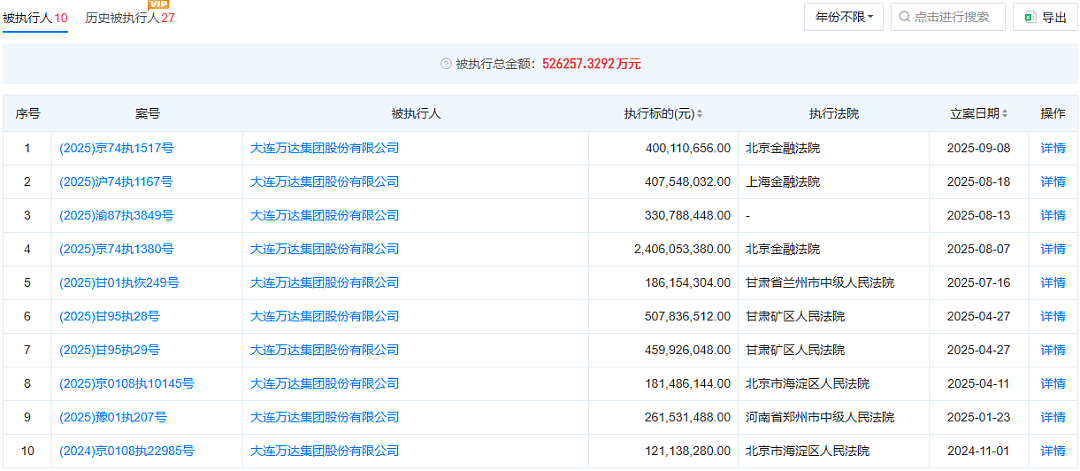This screenshot has width=1080, height=471.
Task: Sort by 执行标的(元) arrows icon
Action: click(x=700, y=114)
